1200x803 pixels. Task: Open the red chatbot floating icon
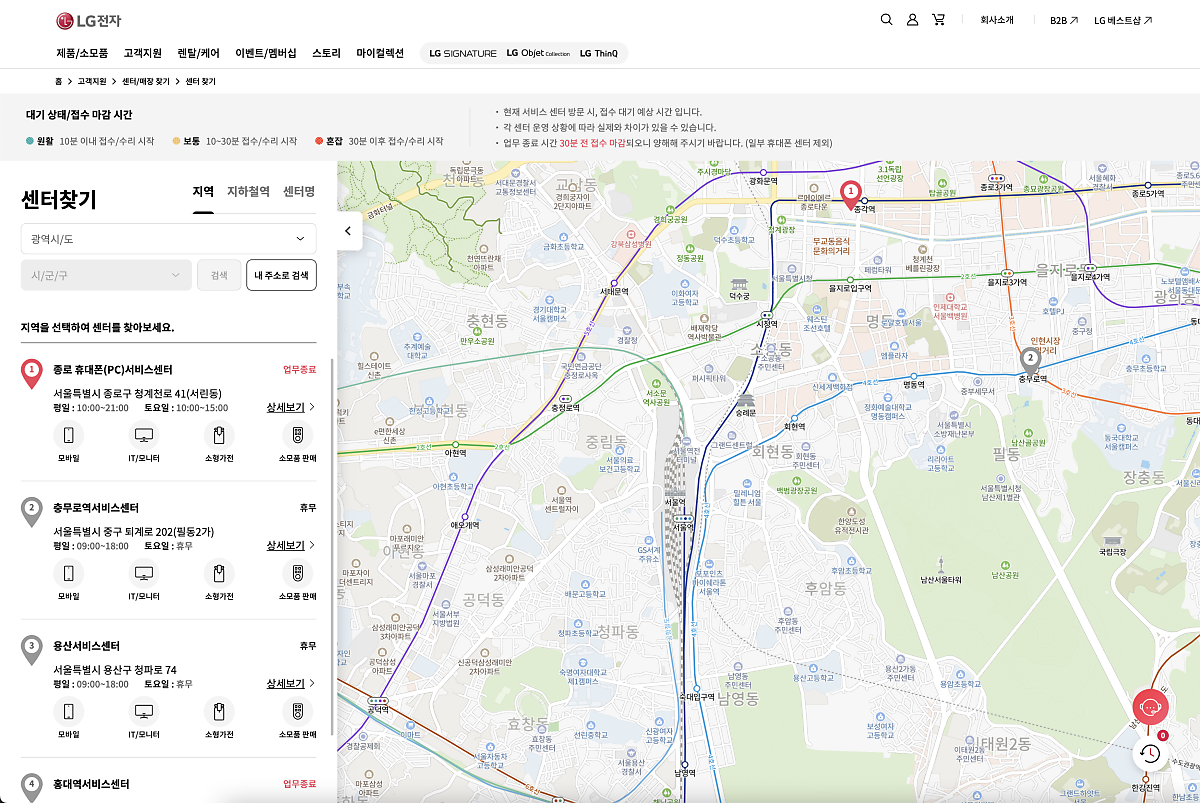(1150, 707)
